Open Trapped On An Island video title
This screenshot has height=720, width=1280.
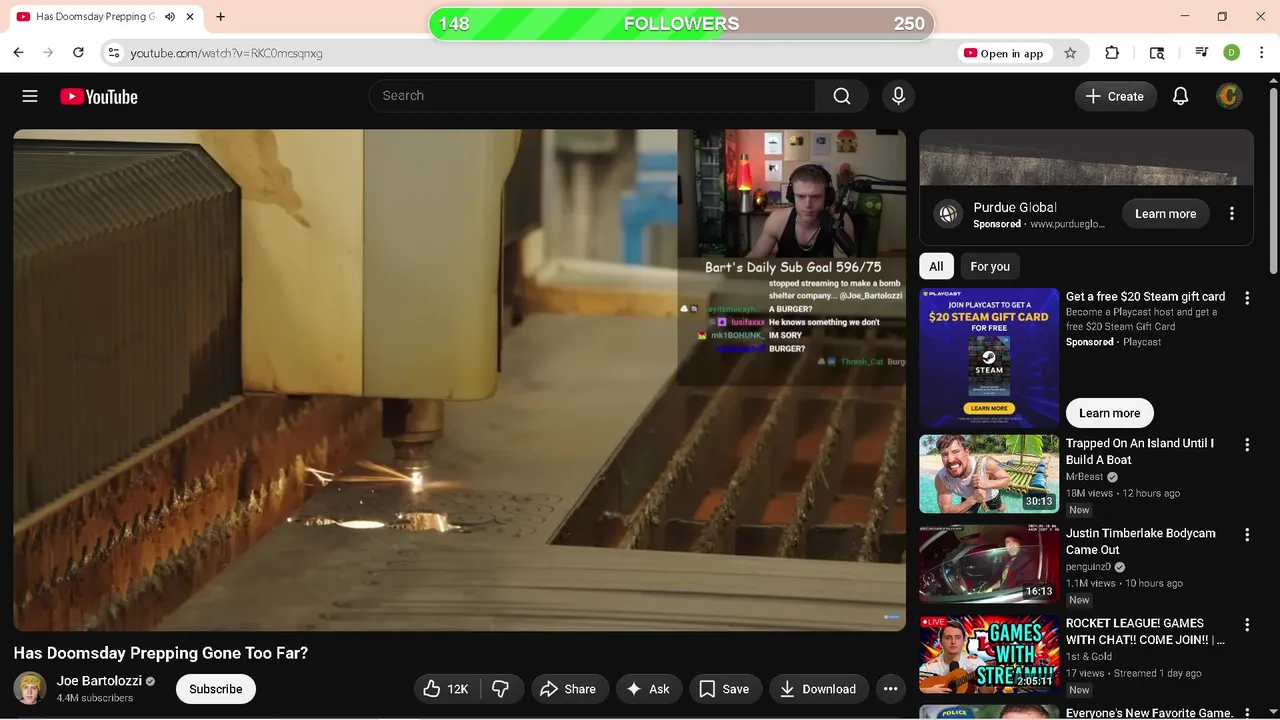pyautogui.click(x=1140, y=452)
